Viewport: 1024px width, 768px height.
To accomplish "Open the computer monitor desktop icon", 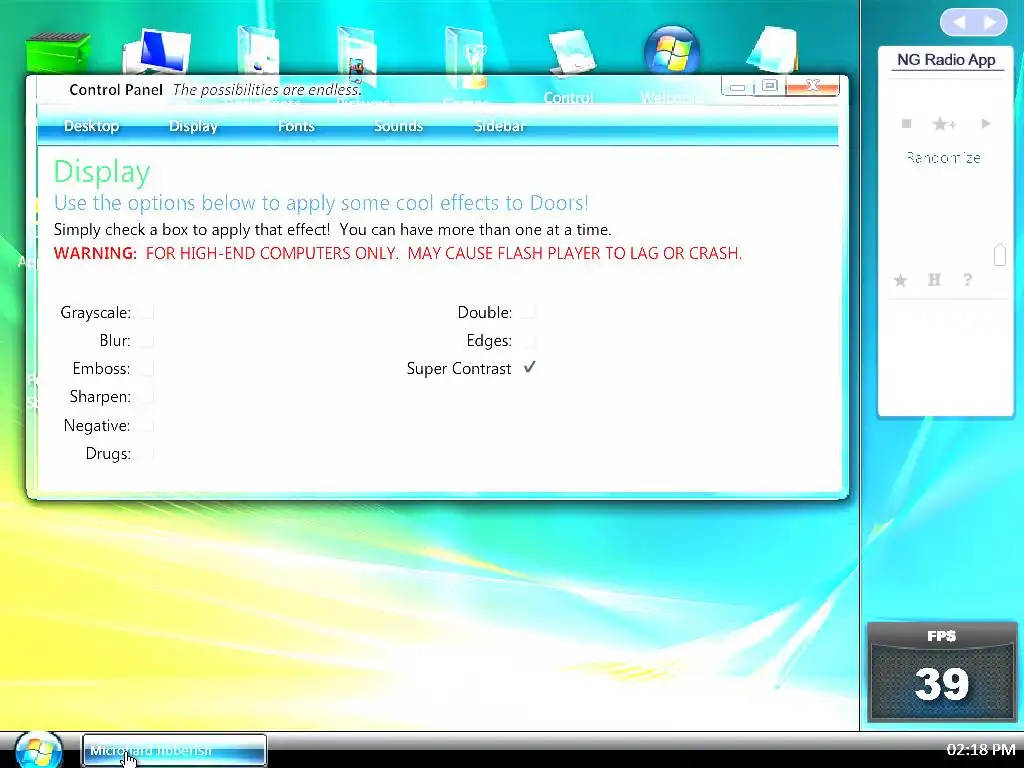I will [x=157, y=52].
